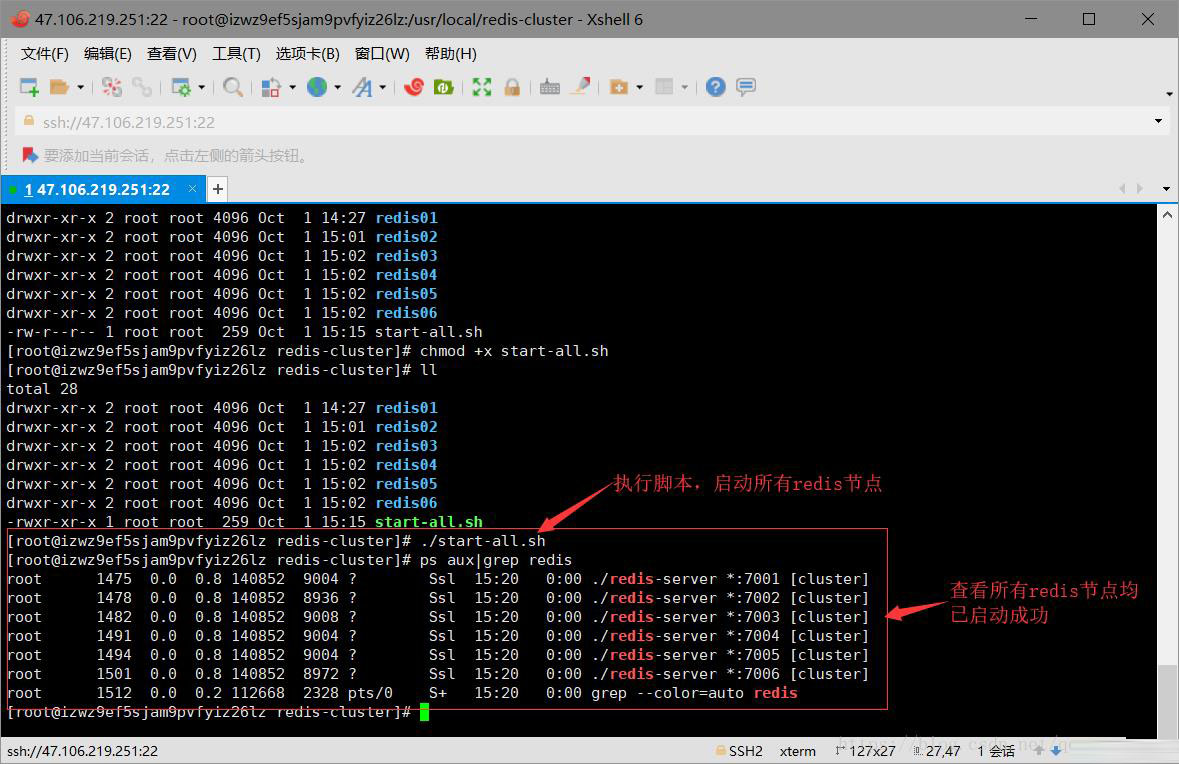This screenshot has height=764, width=1179.
Task: Add a new tab with plus button
Action: click(218, 189)
